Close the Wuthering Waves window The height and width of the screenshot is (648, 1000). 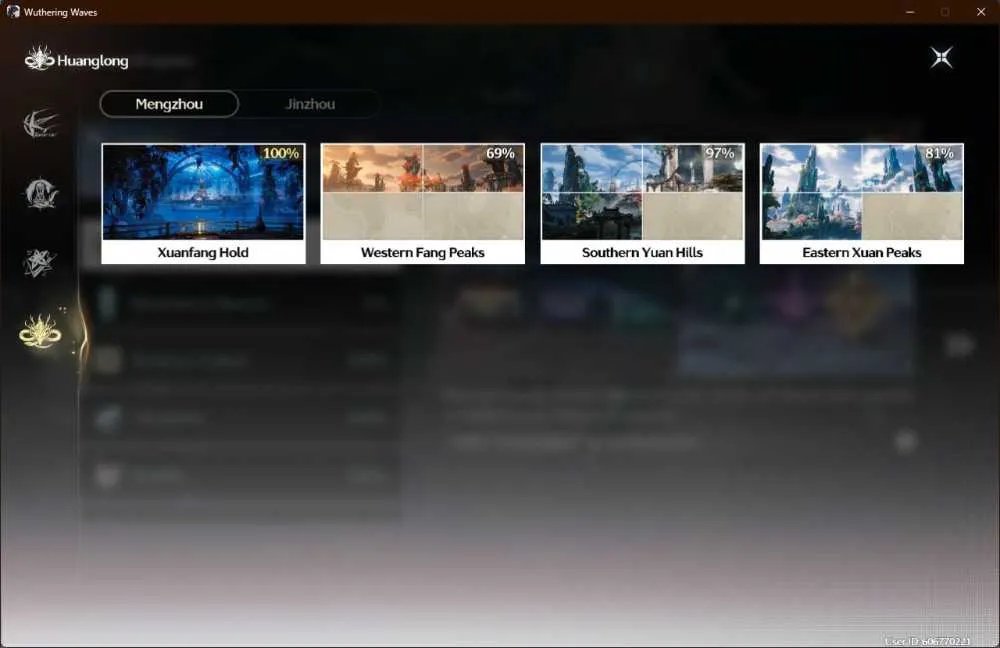(981, 12)
